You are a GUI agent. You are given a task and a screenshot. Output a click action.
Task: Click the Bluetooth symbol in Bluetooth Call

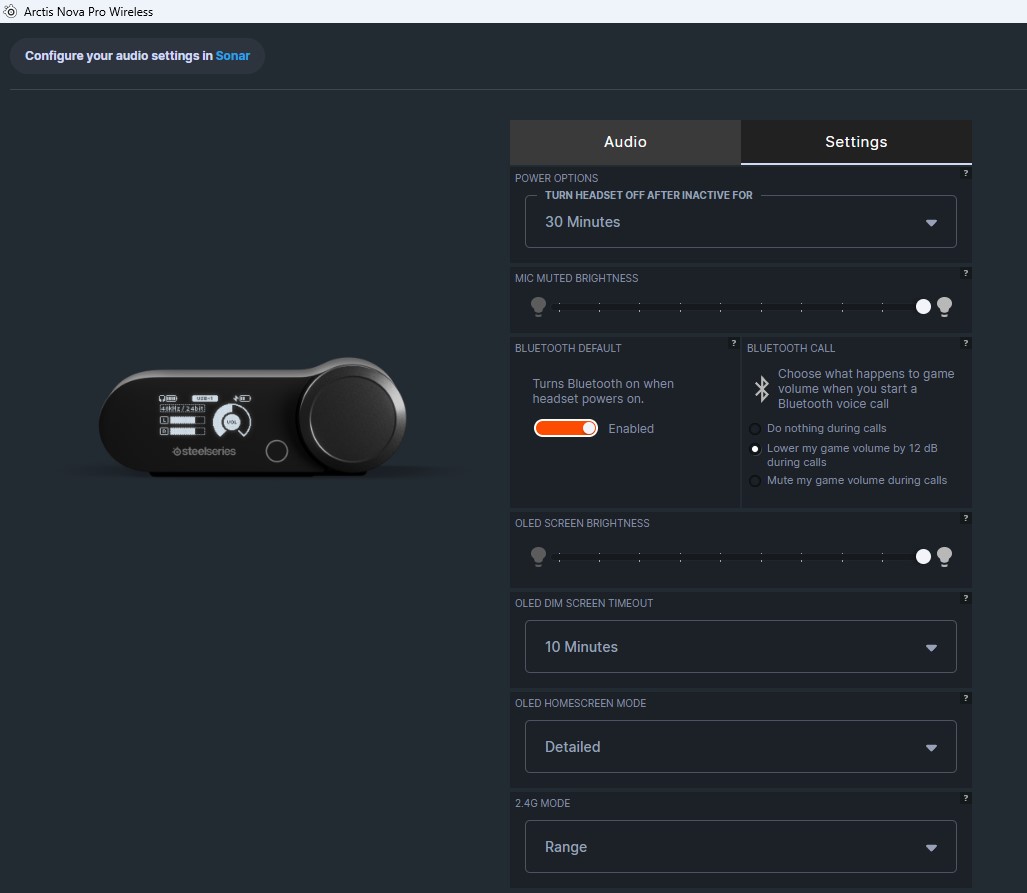pos(761,388)
